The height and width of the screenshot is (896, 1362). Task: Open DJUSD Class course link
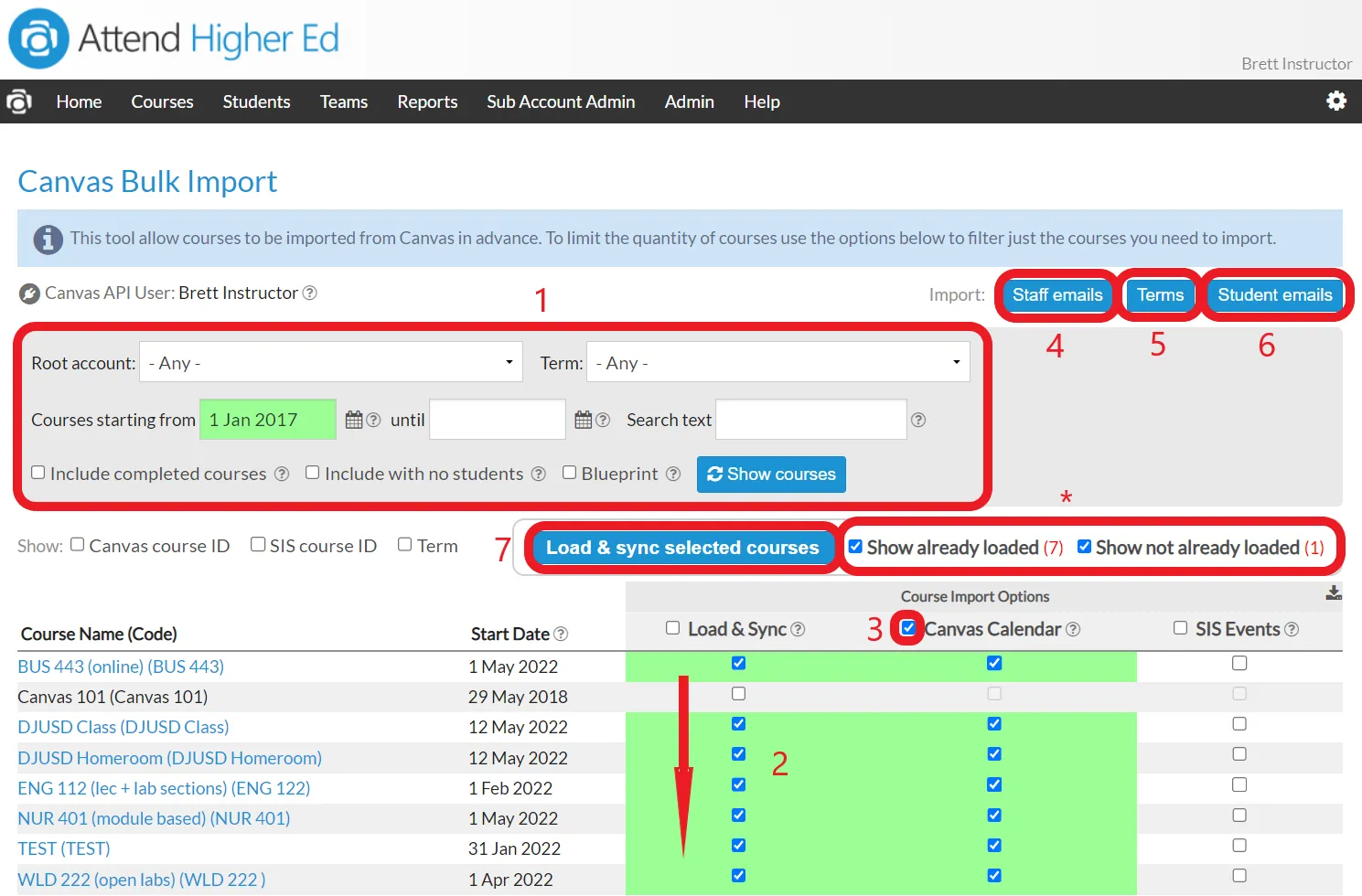[x=123, y=727]
